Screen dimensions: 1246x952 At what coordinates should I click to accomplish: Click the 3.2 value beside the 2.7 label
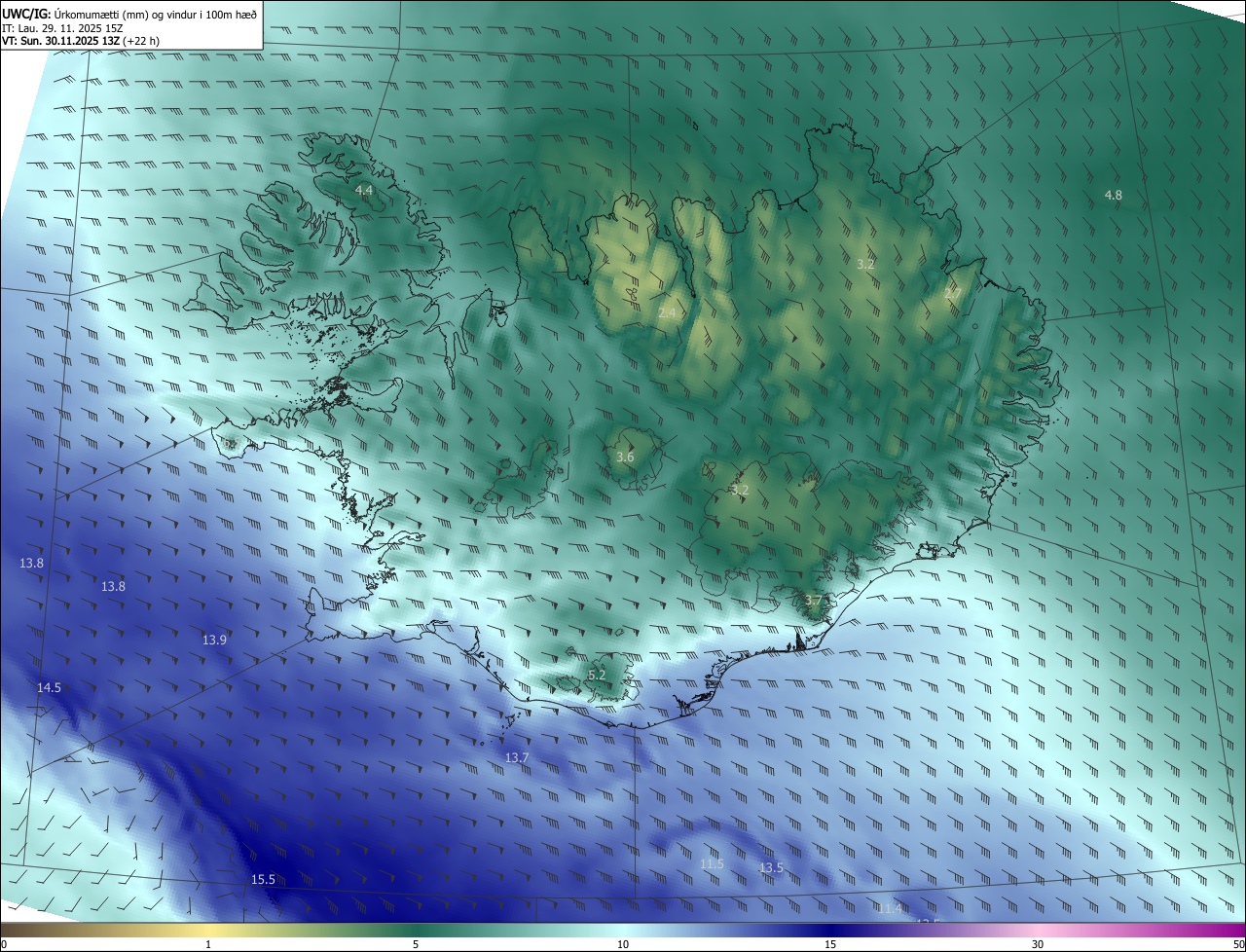(x=865, y=265)
